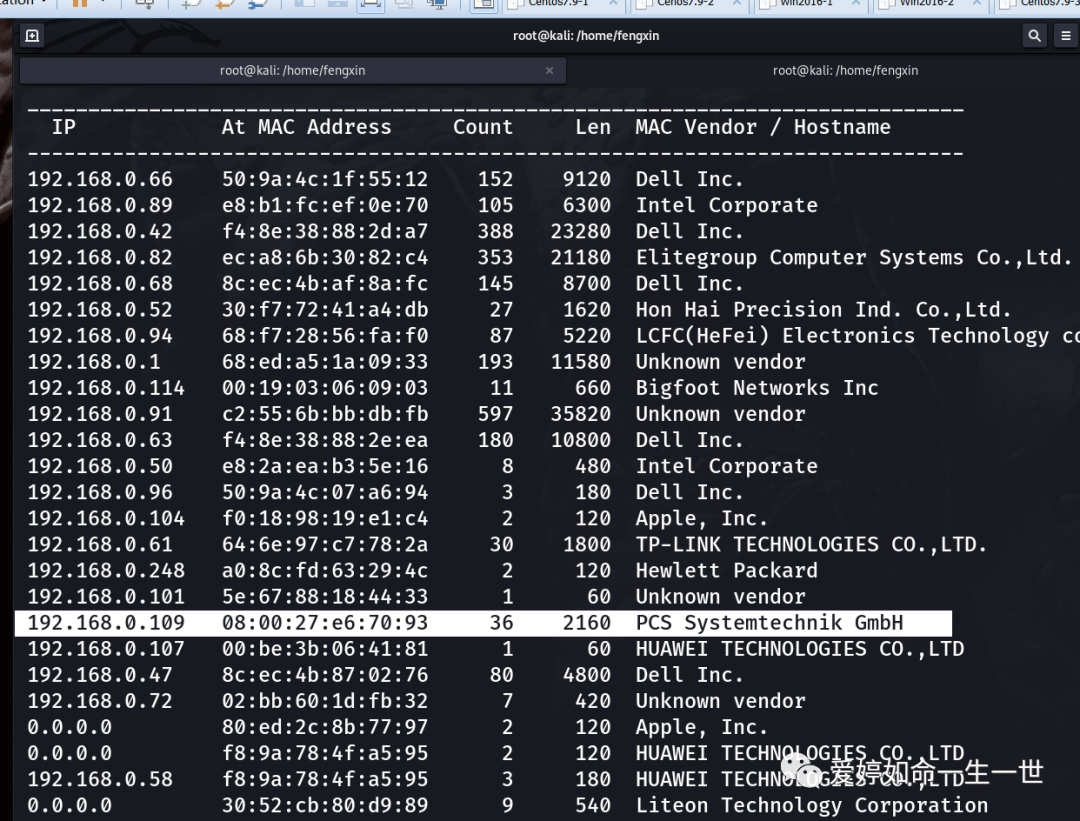Select count value 353
This screenshot has height=821, width=1080.
tap(495, 258)
